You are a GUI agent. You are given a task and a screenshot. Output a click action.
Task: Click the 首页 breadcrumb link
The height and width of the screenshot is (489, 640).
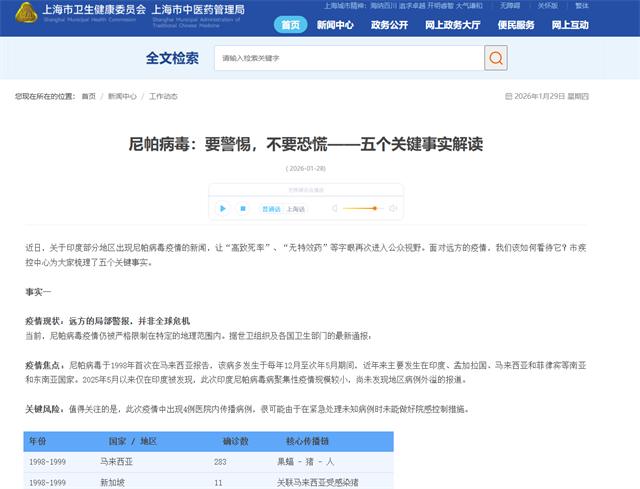(x=89, y=97)
